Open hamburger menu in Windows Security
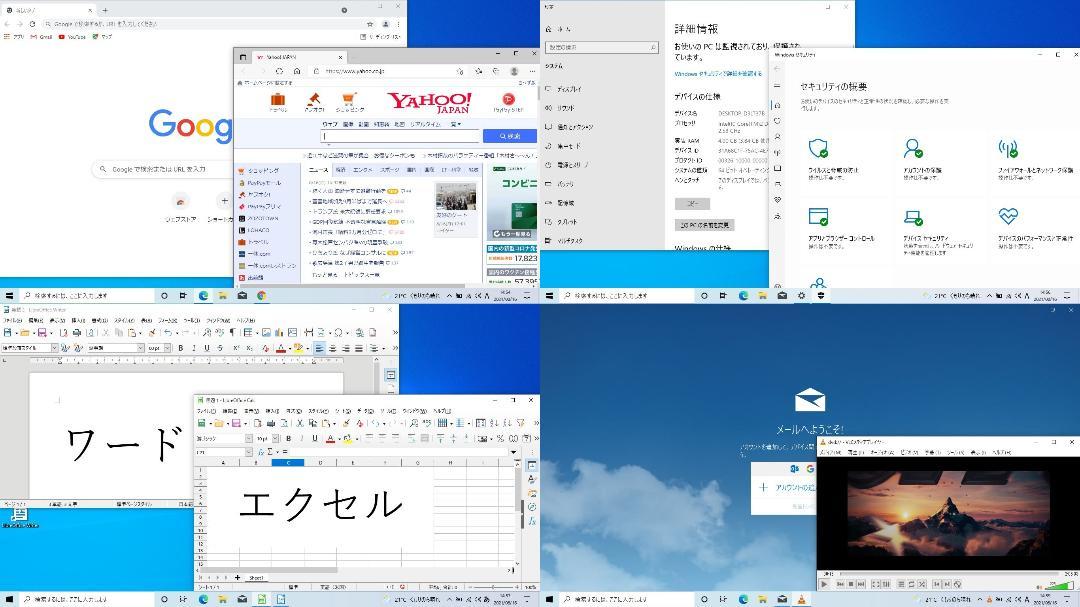Screen dimensions: 1080x607 pos(777,86)
